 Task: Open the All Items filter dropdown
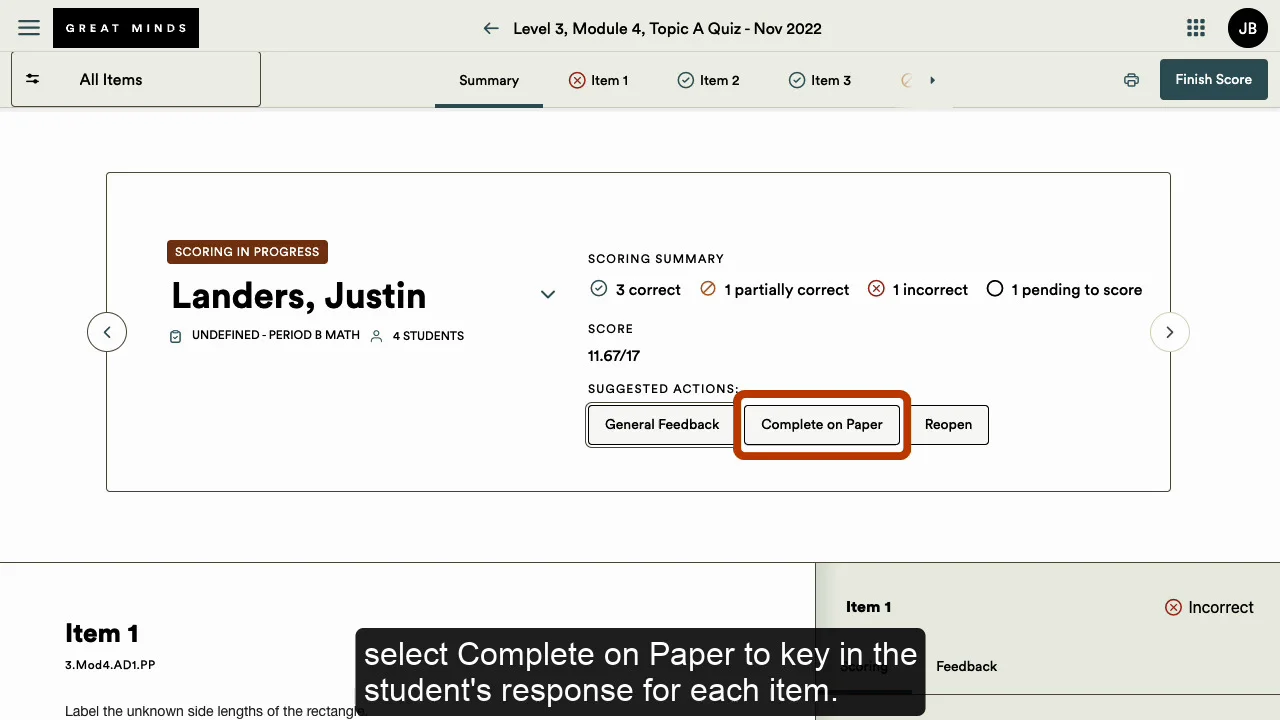click(x=136, y=79)
